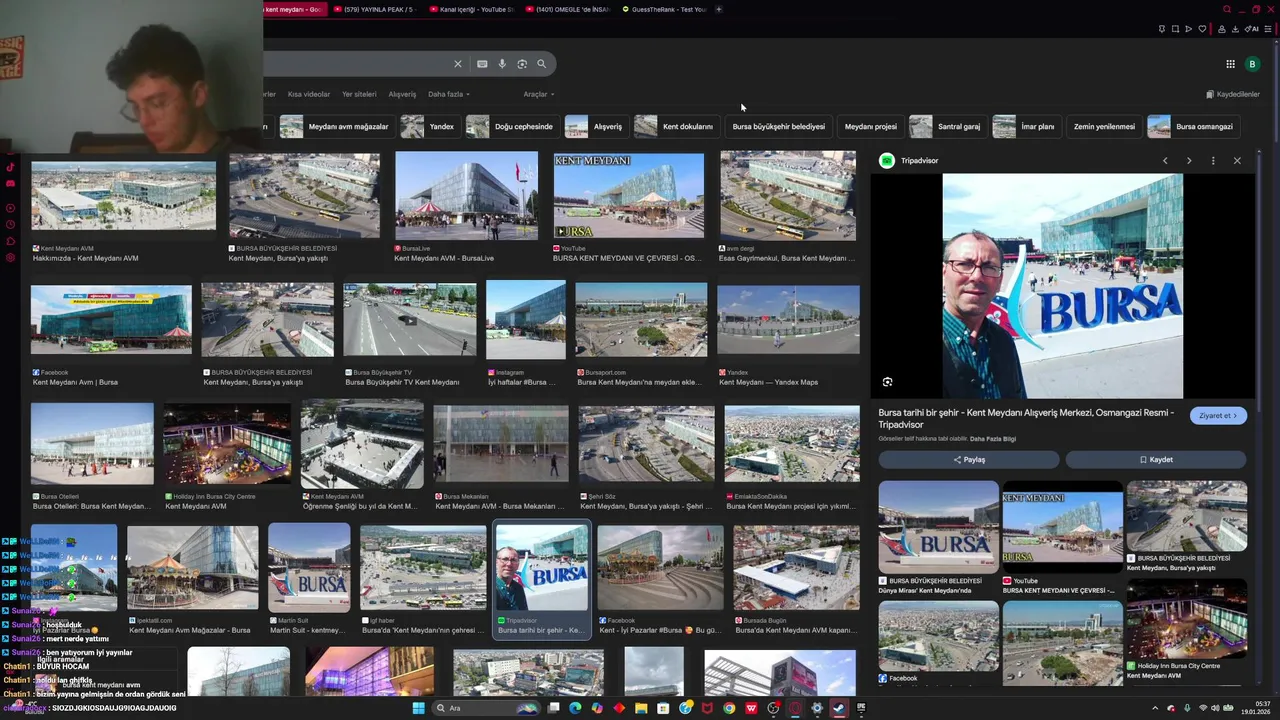Click the magnifier search button in search bar
The width and height of the screenshot is (1280, 720).
pyautogui.click(x=542, y=64)
